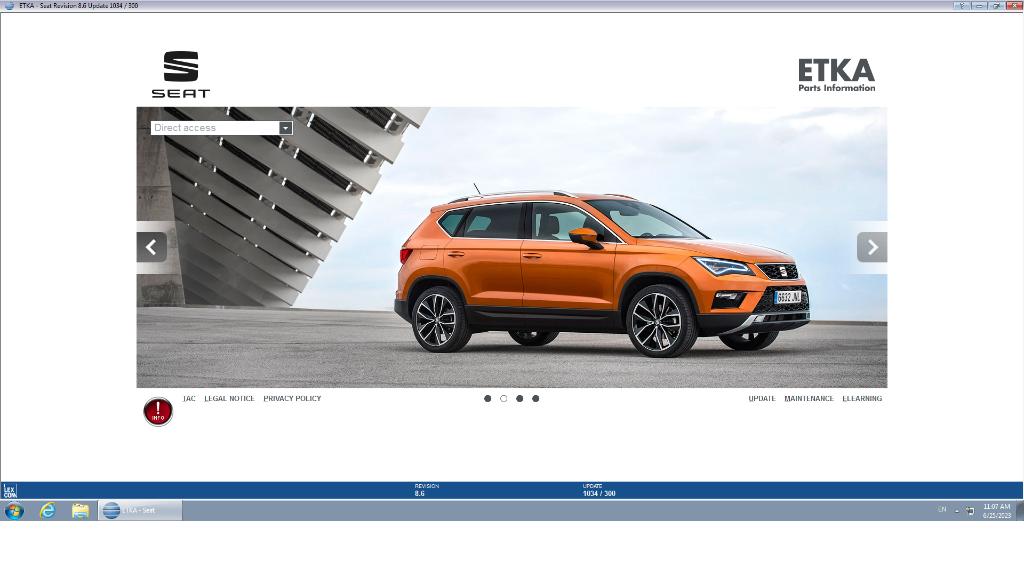The width and height of the screenshot is (1024, 568).
Task: Advance to the next slide with right arrow
Action: 872,247
